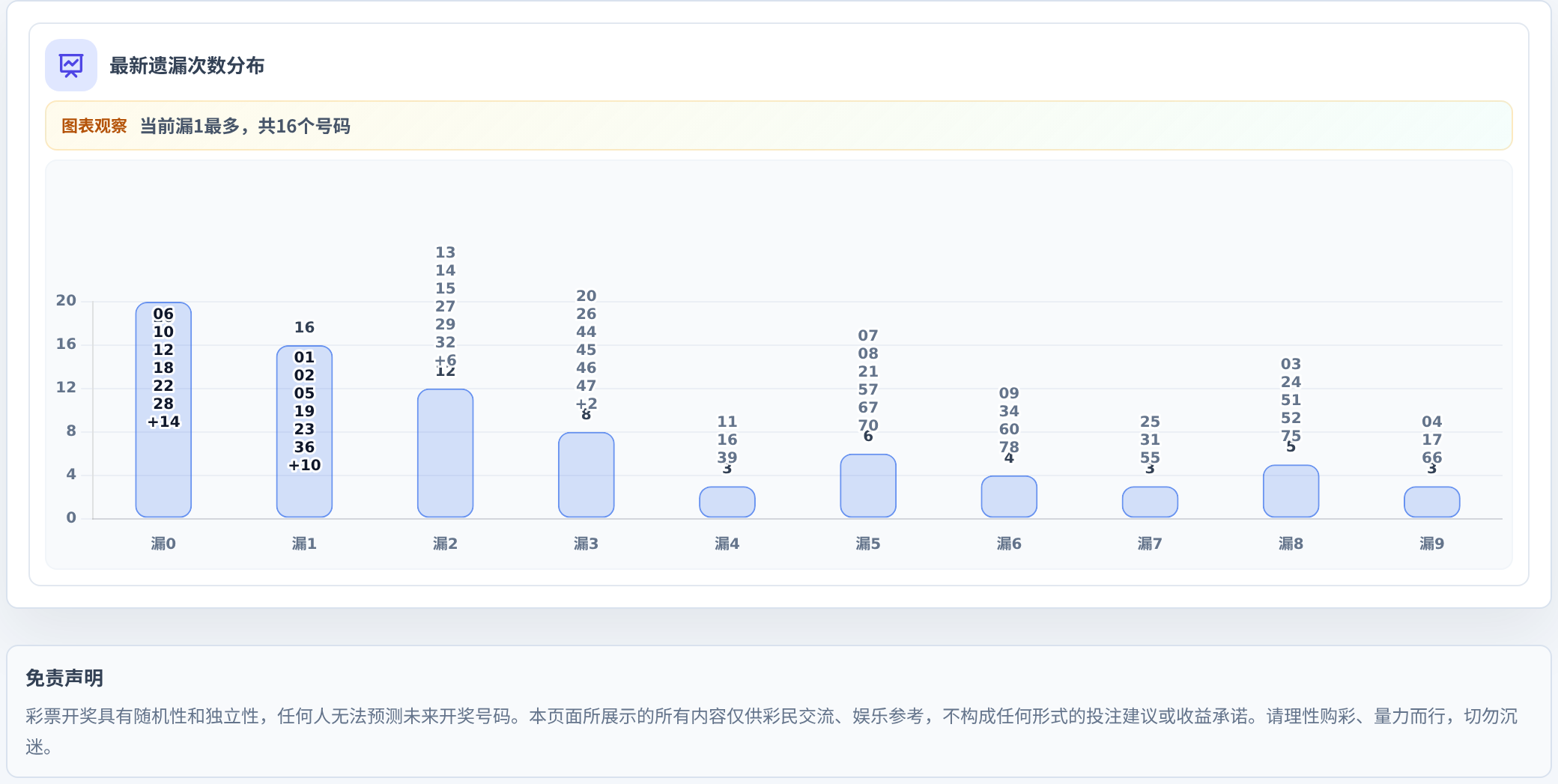1558x784 pixels.
Task: Click the 漏9 x-axis label
Action: pyautogui.click(x=1431, y=544)
